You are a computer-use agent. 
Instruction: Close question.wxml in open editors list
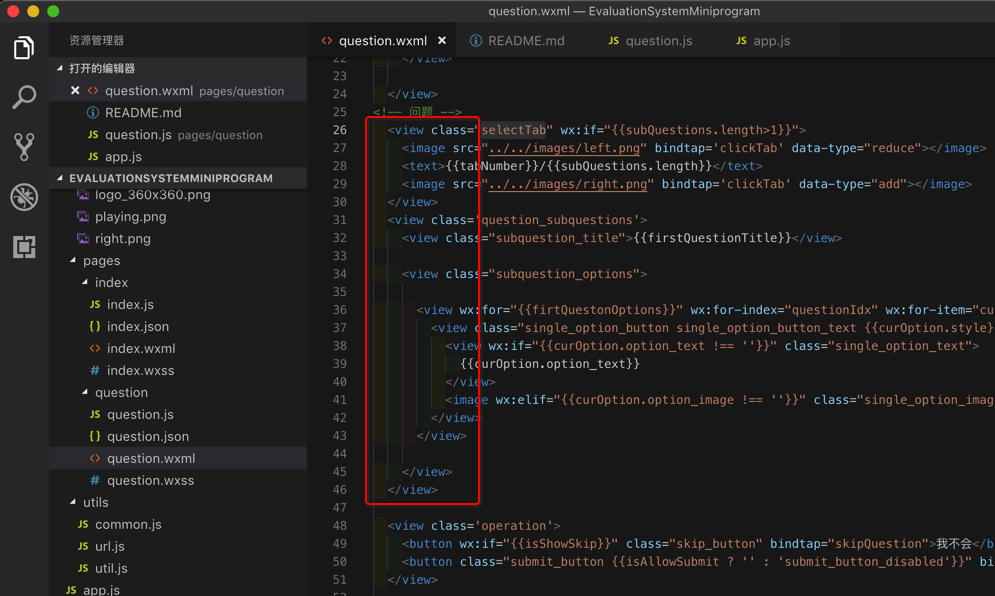point(75,90)
